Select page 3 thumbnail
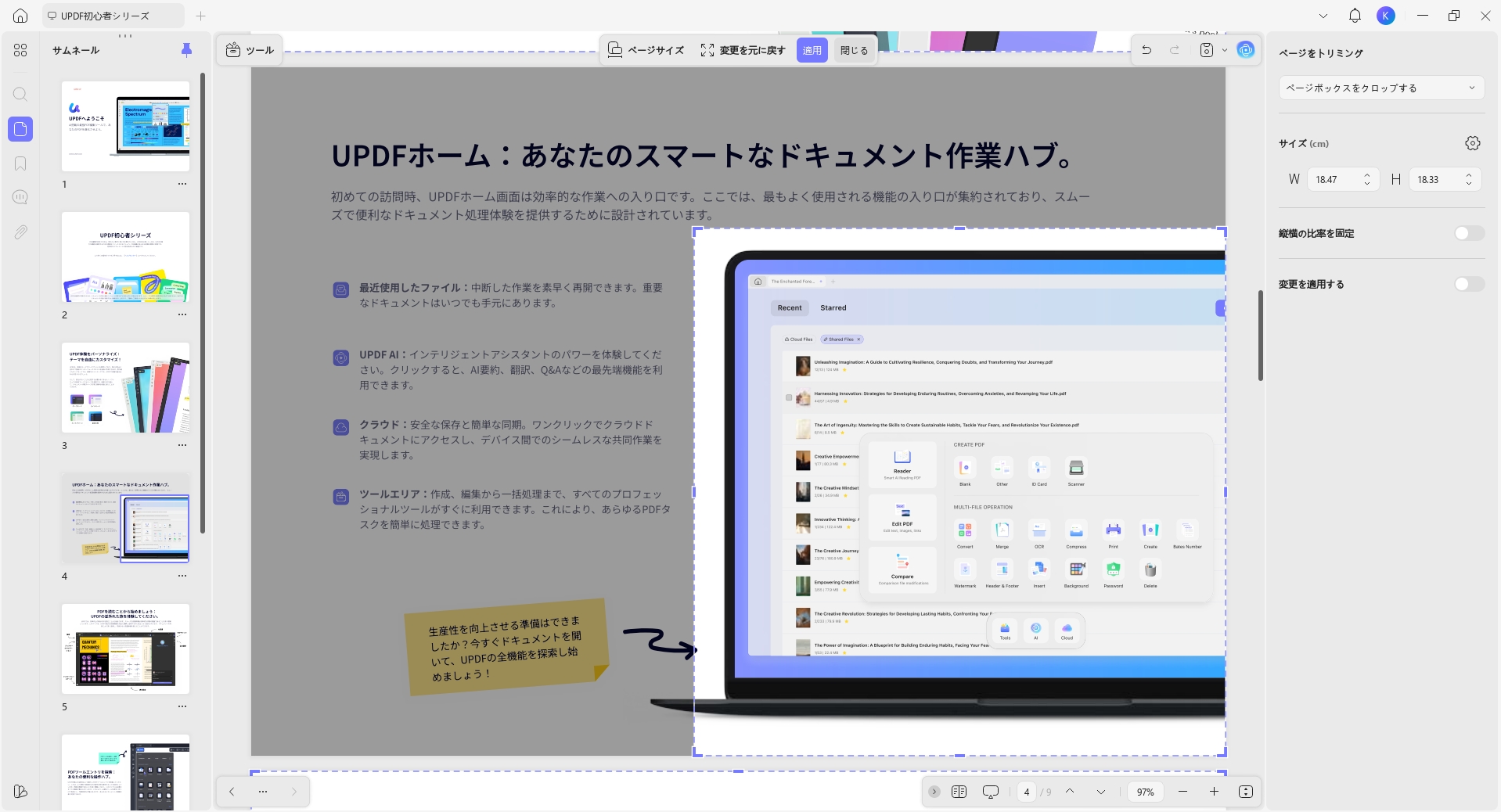 [125, 387]
